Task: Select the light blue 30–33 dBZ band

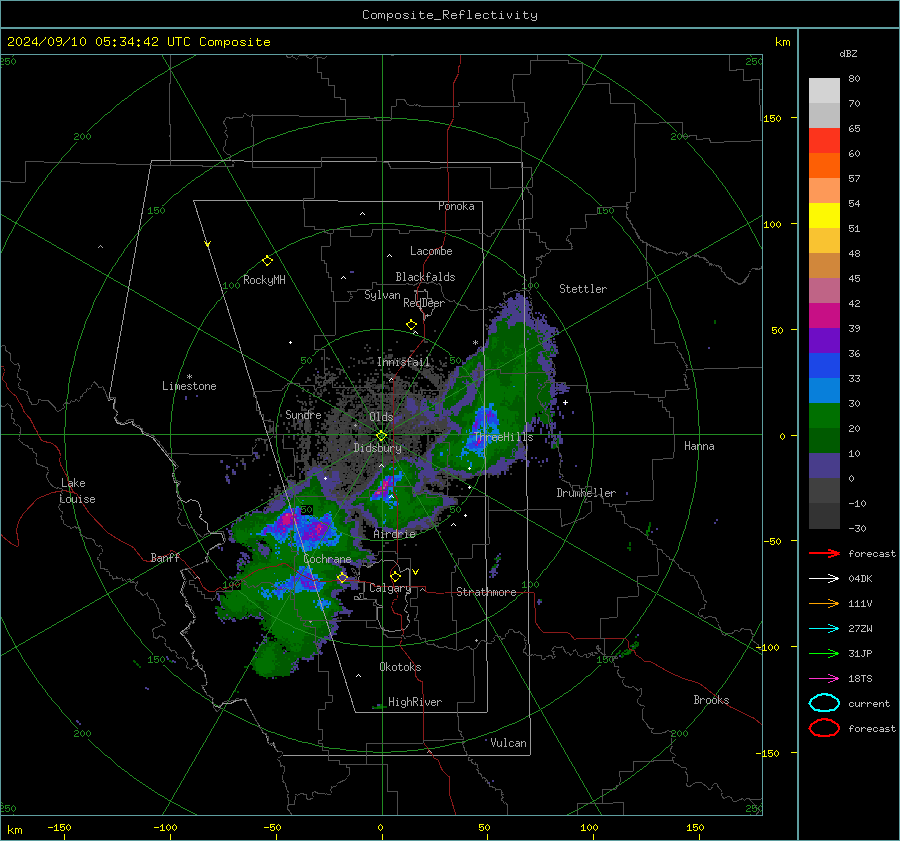Action: pyautogui.click(x=824, y=391)
